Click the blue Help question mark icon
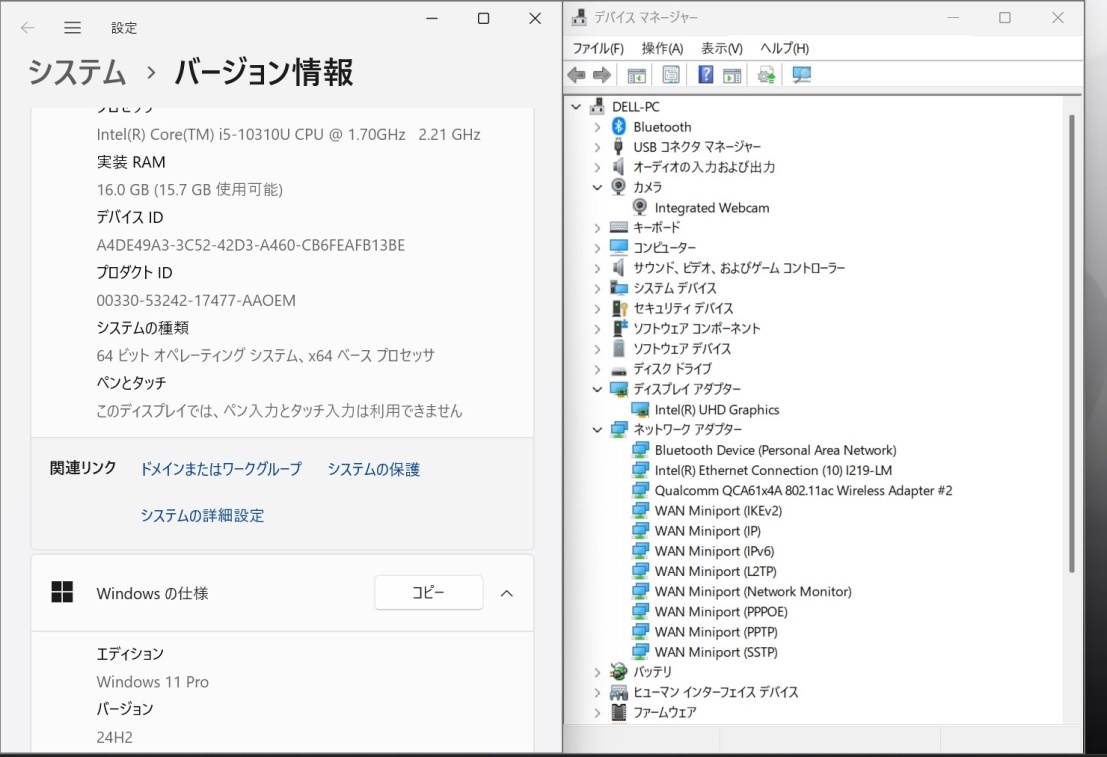Viewport: 1107px width, 757px height. tap(705, 75)
